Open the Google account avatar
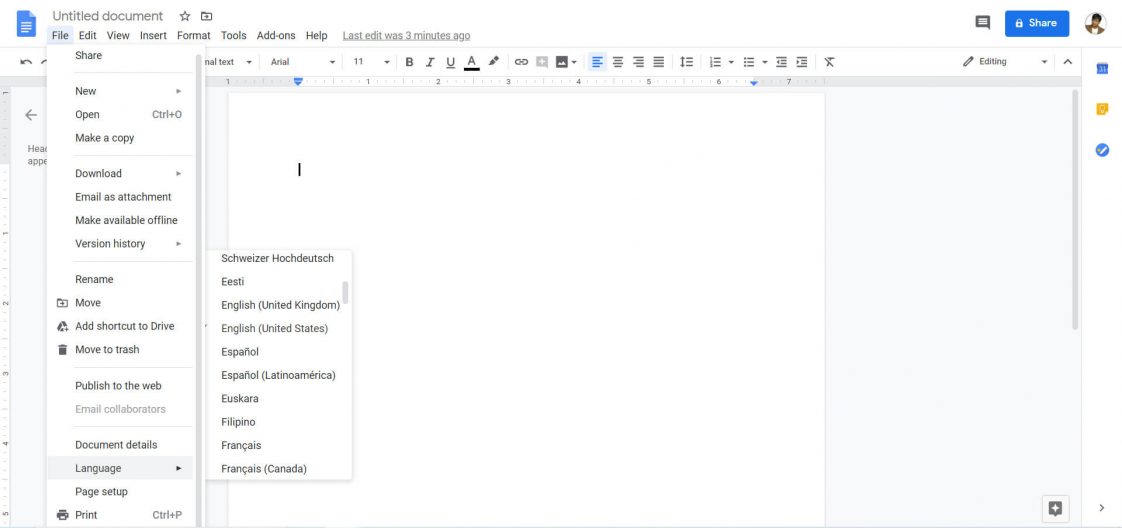The height and width of the screenshot is (528, 1122). tap(1095, 23)
